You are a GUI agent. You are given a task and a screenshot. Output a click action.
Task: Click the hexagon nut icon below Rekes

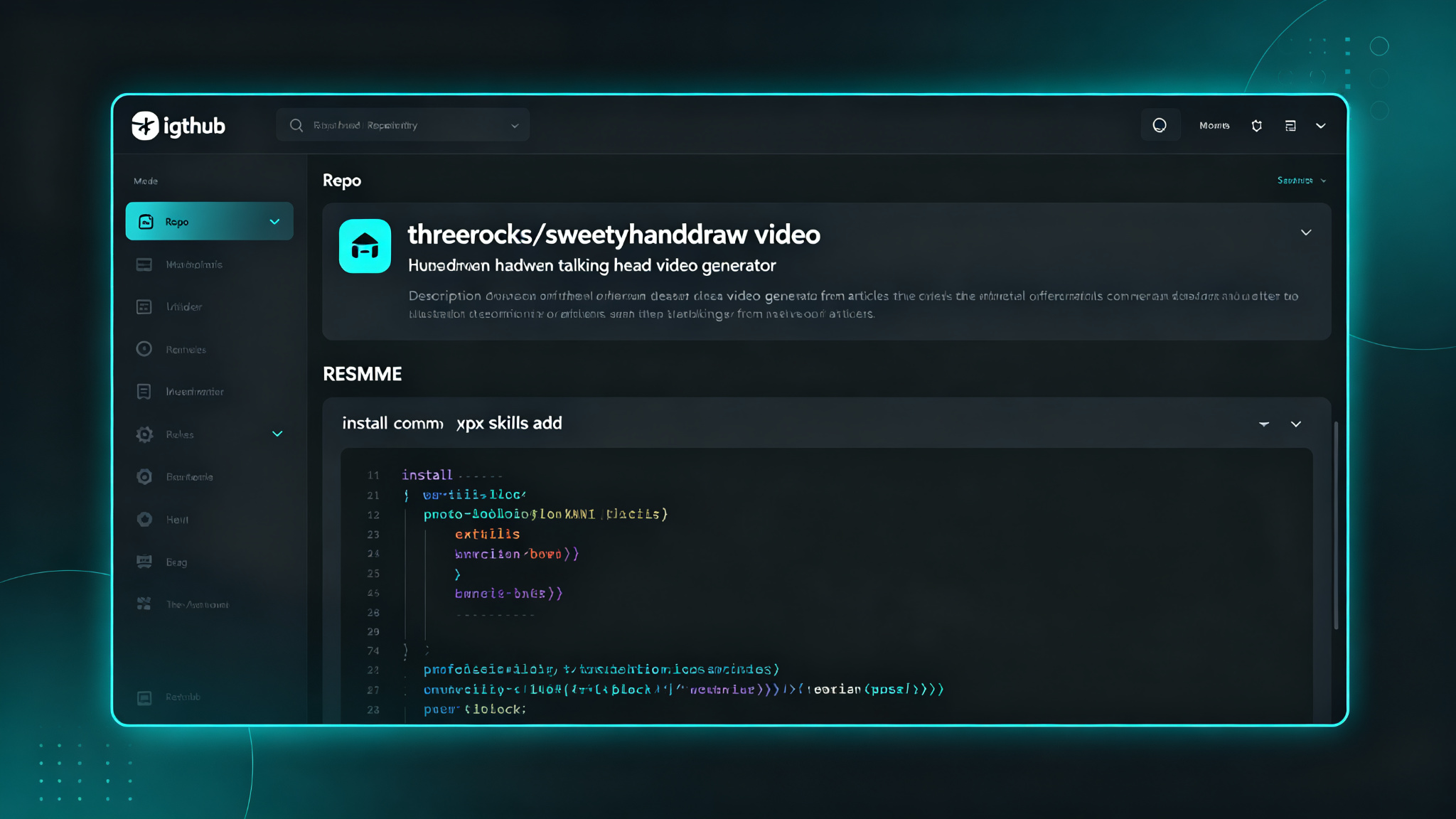pyautogui.click(x=144, y=477)
